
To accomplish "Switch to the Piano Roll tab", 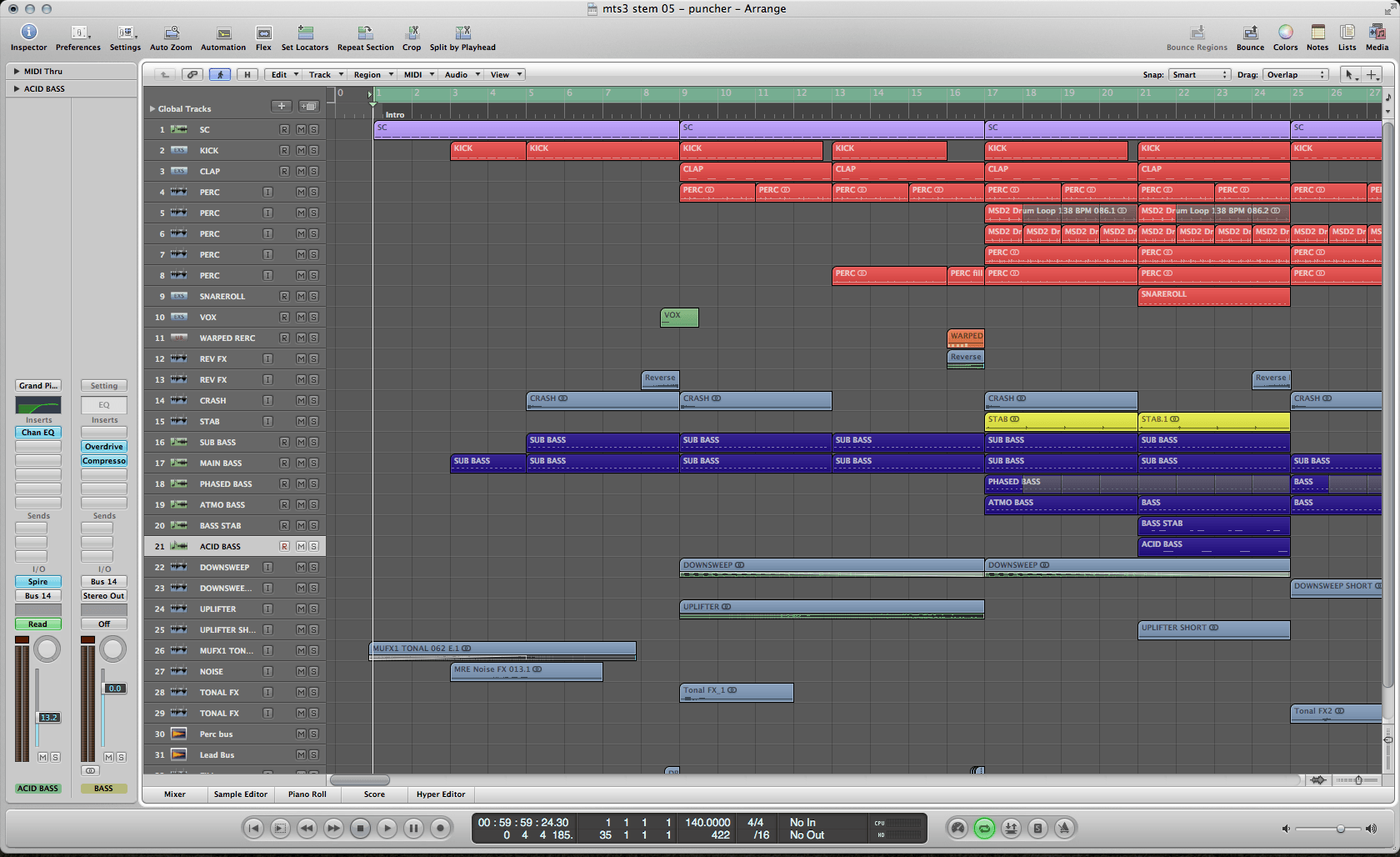I will [307, 794].
